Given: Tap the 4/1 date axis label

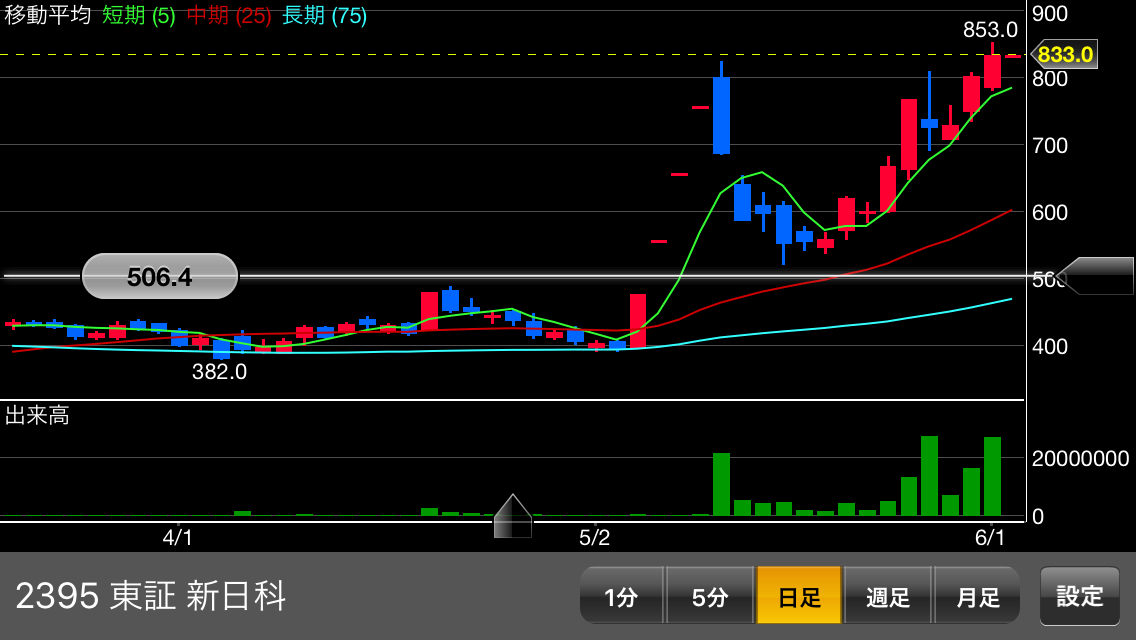Looking at the screenshot, I should pos(178,538).
